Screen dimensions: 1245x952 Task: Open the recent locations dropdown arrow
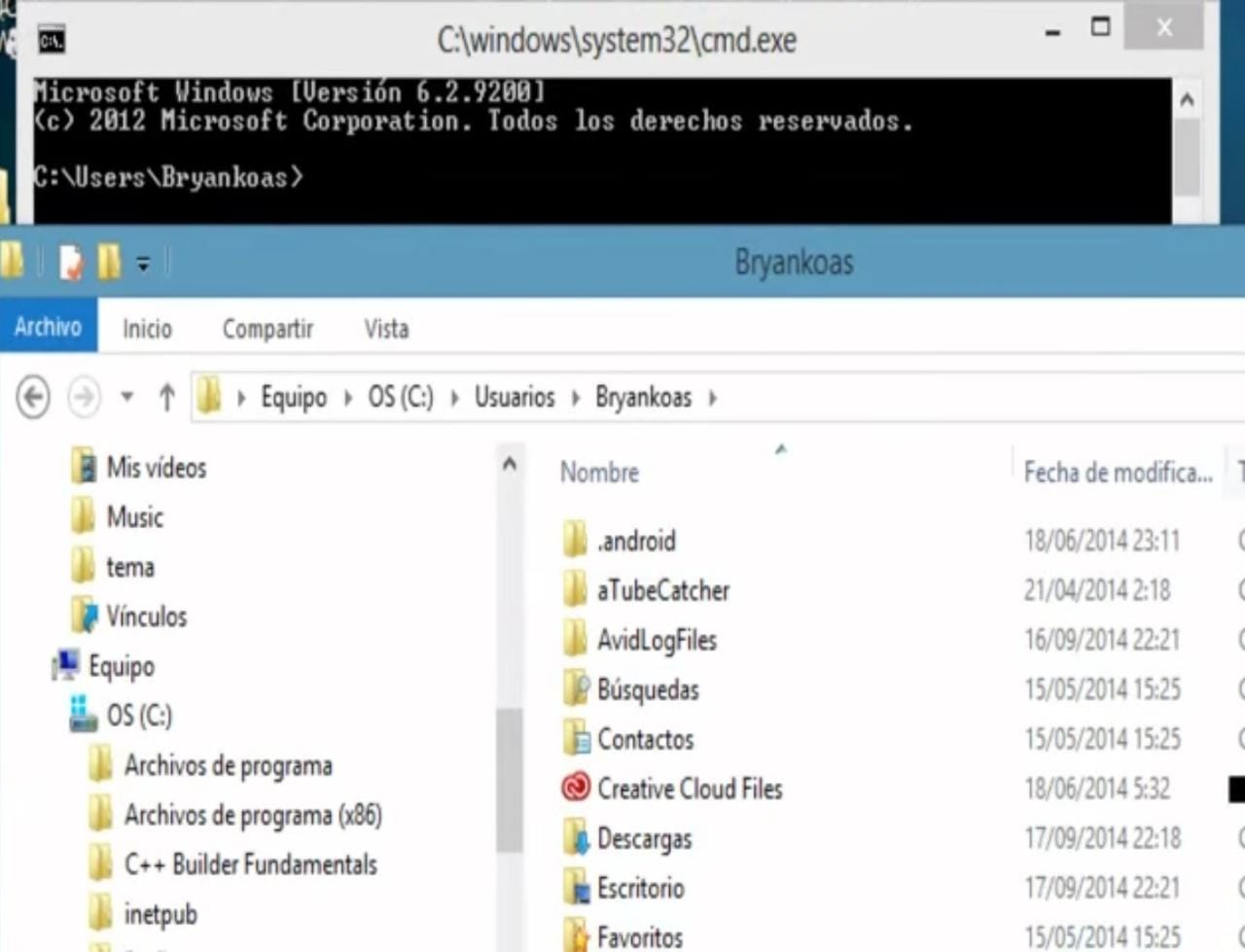click(126, 397)
